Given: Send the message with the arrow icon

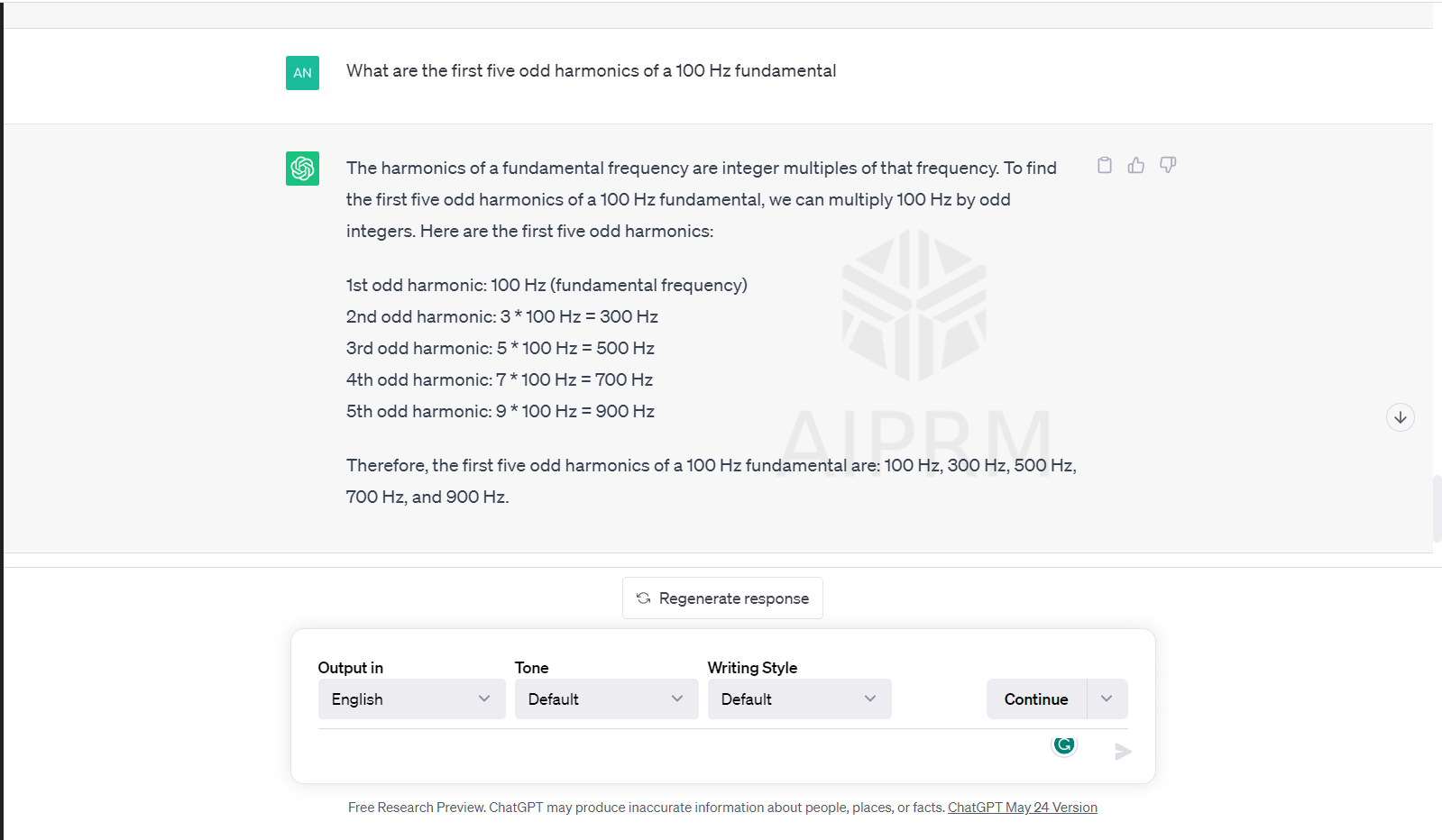Looking at the screenshot, I should click(1123, 752).
